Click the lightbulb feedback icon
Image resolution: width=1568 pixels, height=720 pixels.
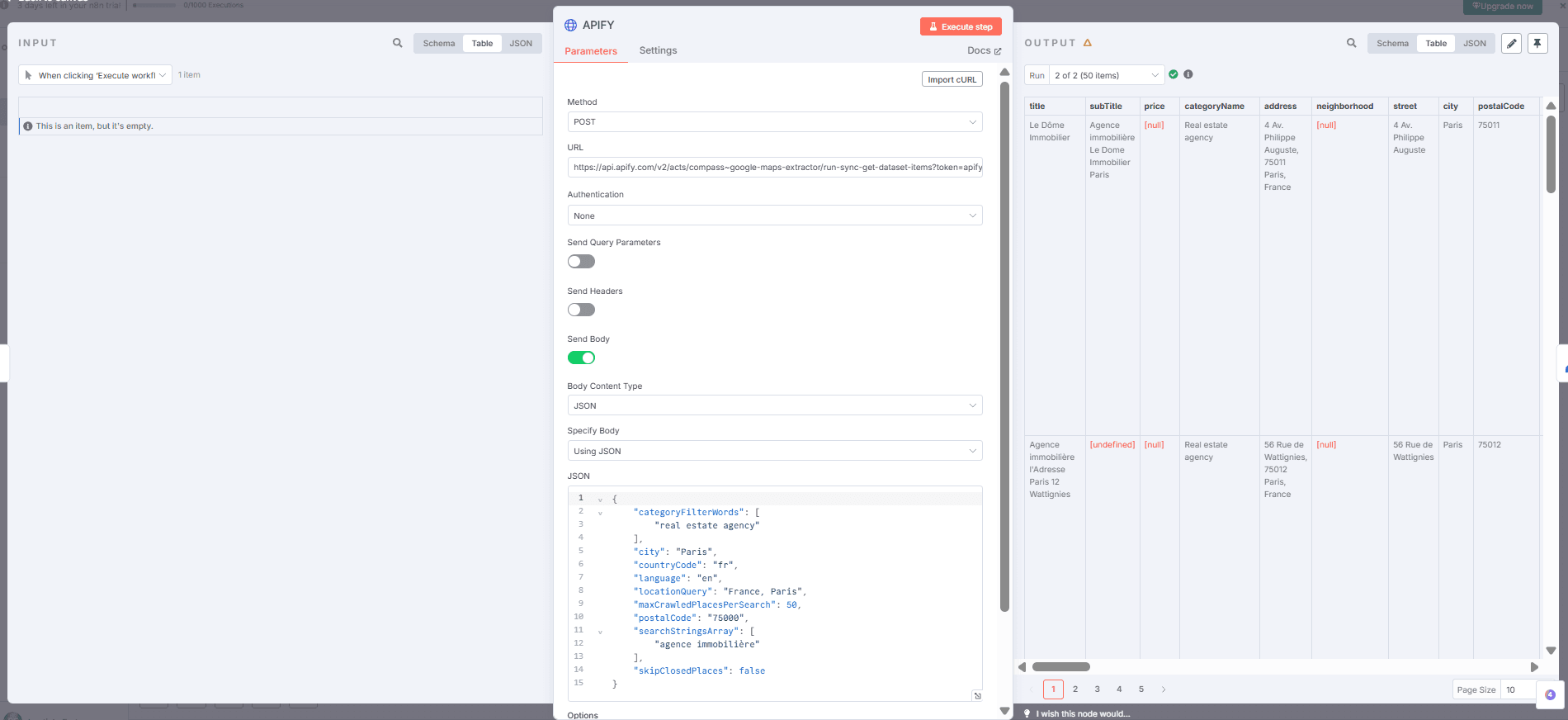pyautogui.click(x=1027, y=713)
